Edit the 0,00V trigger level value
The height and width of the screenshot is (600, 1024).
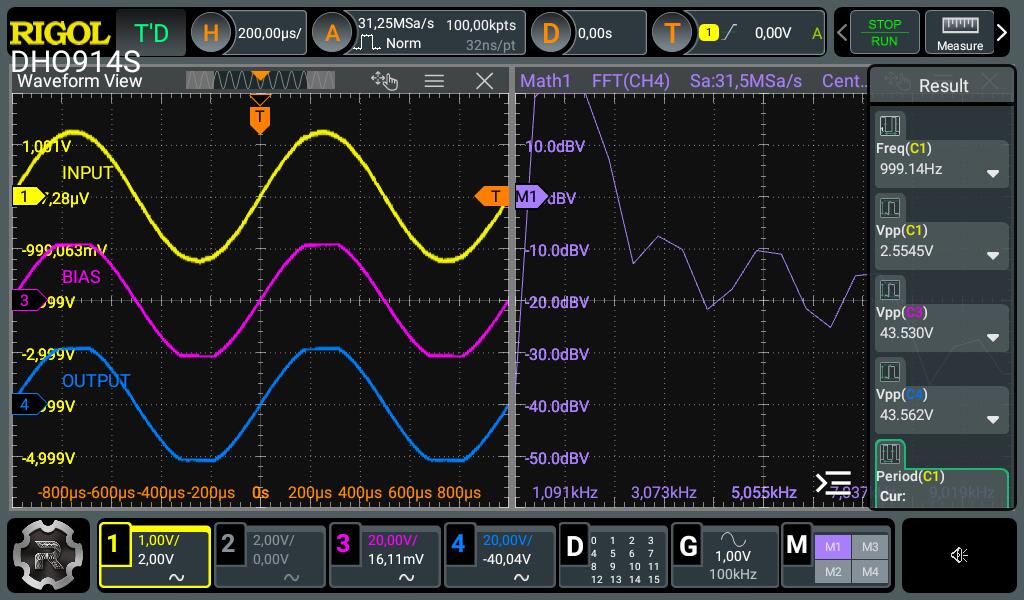coord(773,33)
